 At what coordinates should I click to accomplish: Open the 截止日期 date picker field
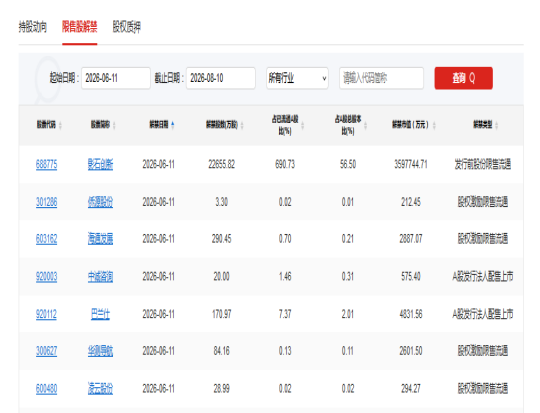(221, 78)
